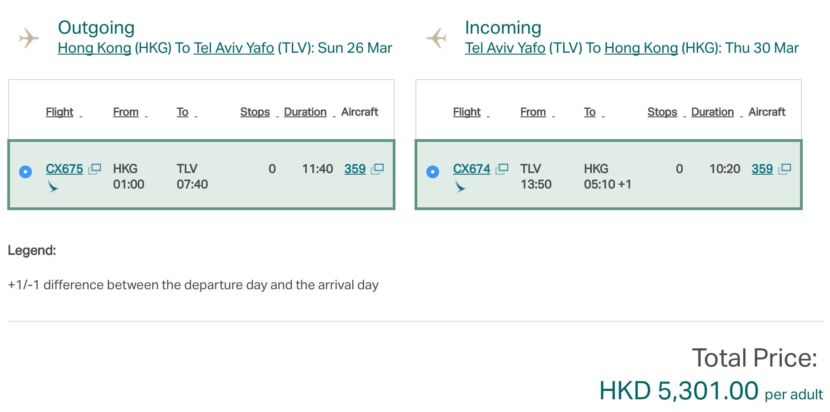Click the Cathay Pacific logo under CX674
The height and width of the screenshot is (412, 830).
click(460, 187)
